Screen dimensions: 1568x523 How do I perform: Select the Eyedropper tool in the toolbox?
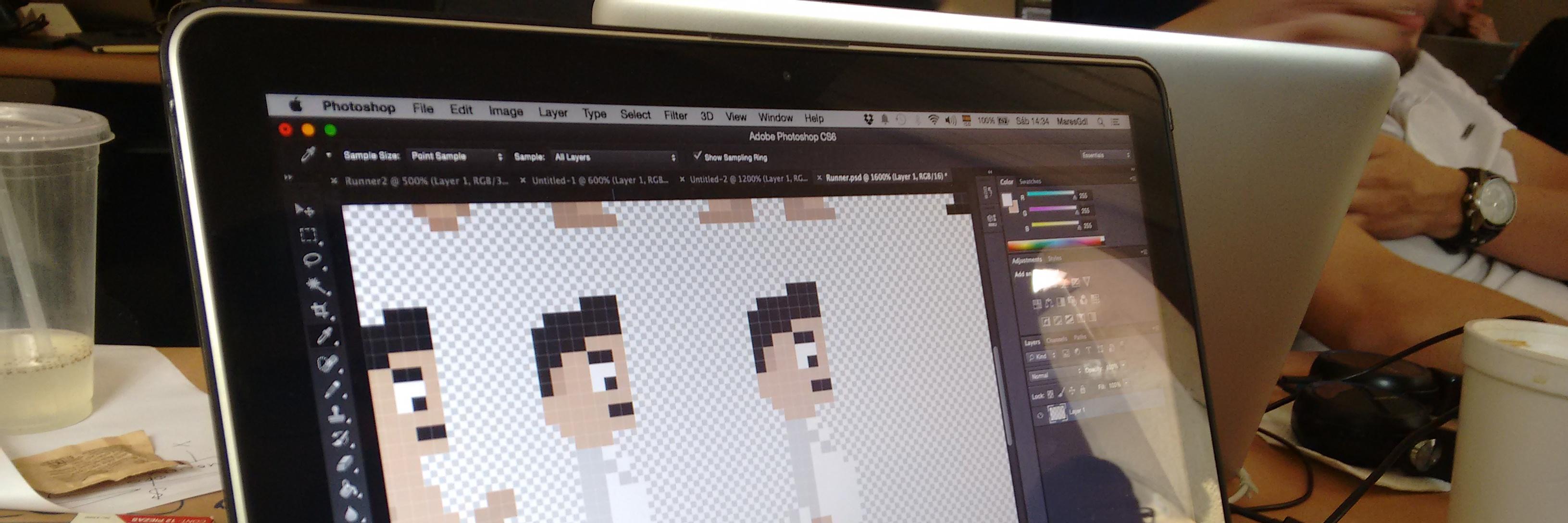324,336
